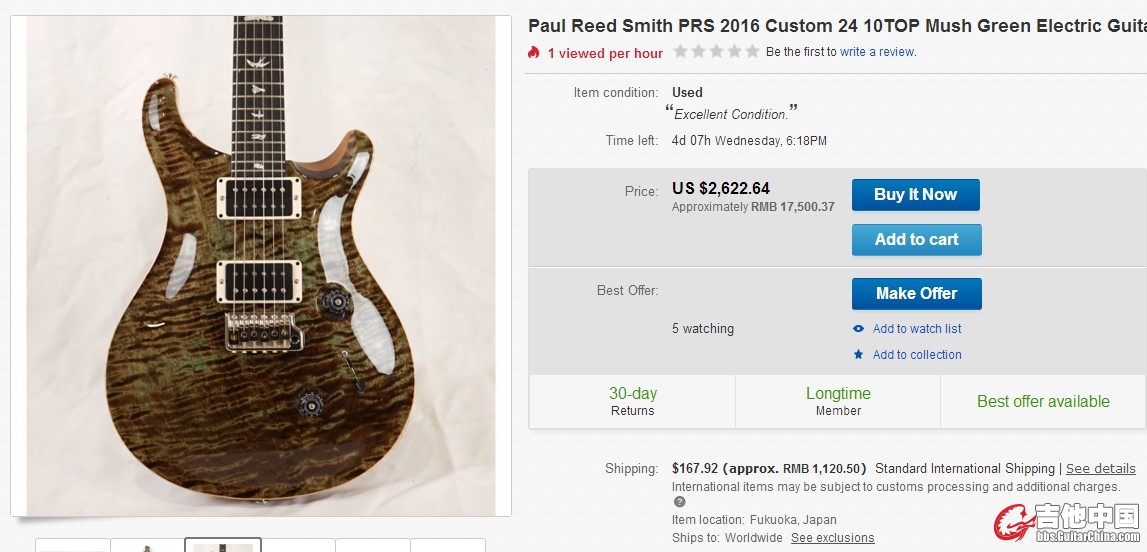Click the GuitarChina logo watermark

(1068, 523)
